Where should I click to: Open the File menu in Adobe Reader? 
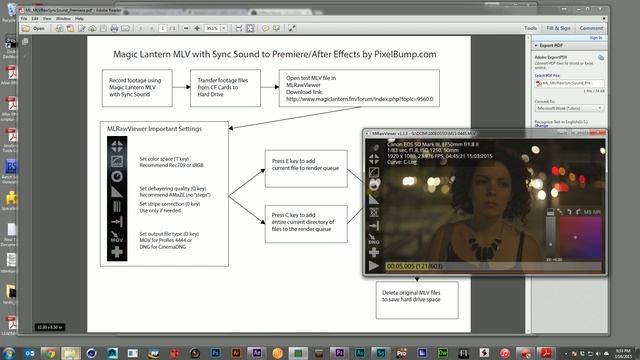[24, 19]
